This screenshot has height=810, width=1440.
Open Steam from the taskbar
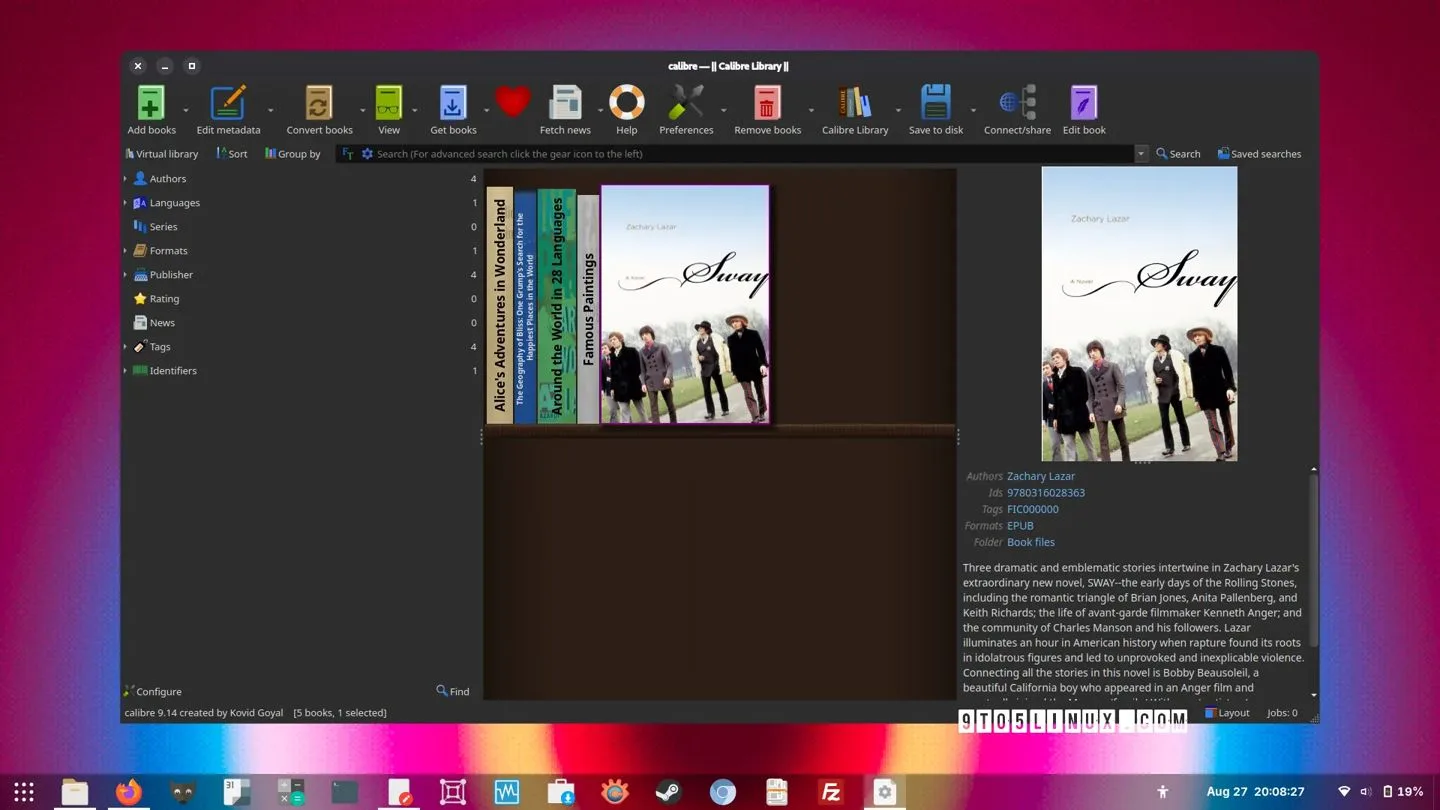[669, 792]
